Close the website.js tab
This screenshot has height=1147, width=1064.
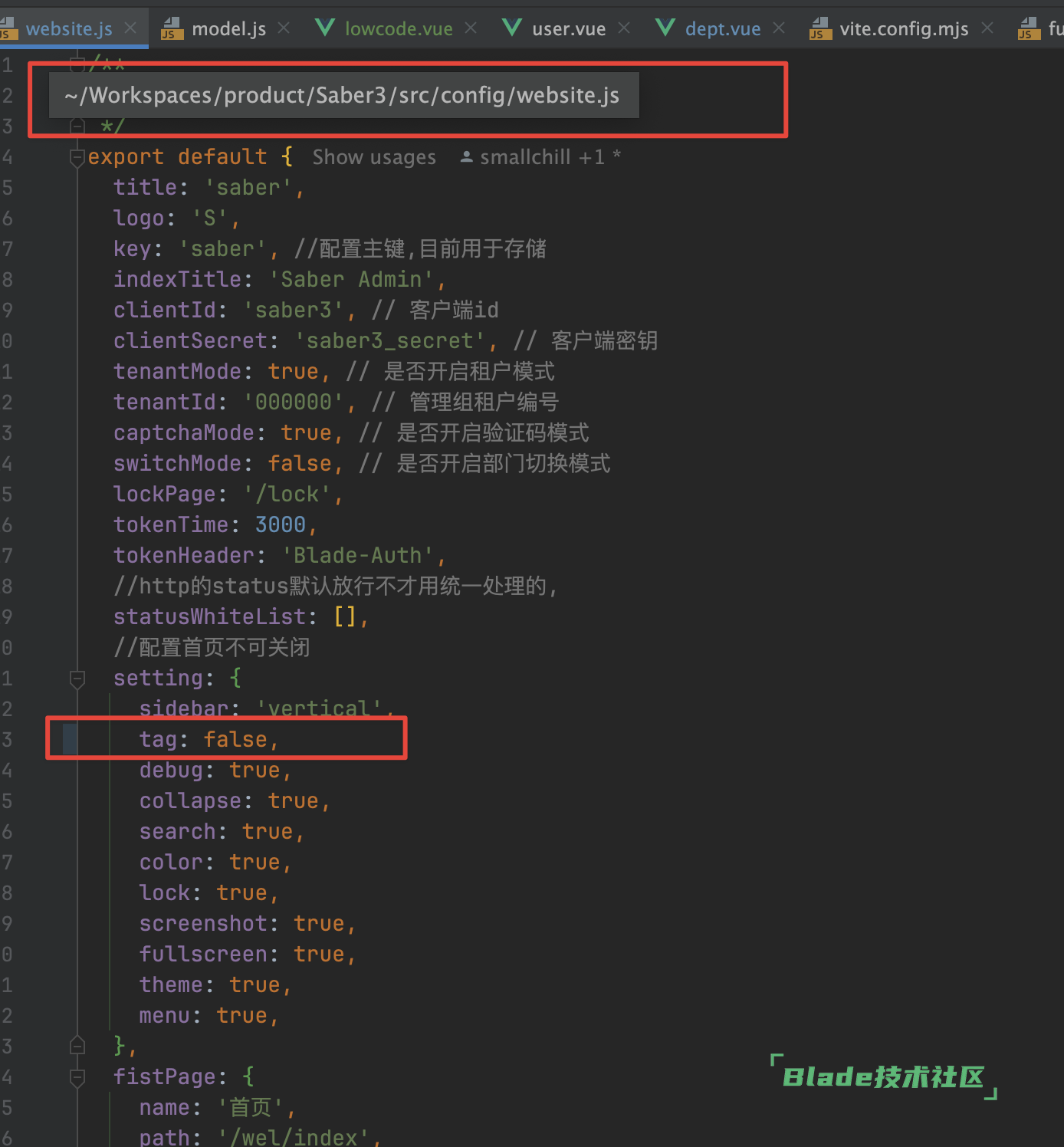pos(130,28)
